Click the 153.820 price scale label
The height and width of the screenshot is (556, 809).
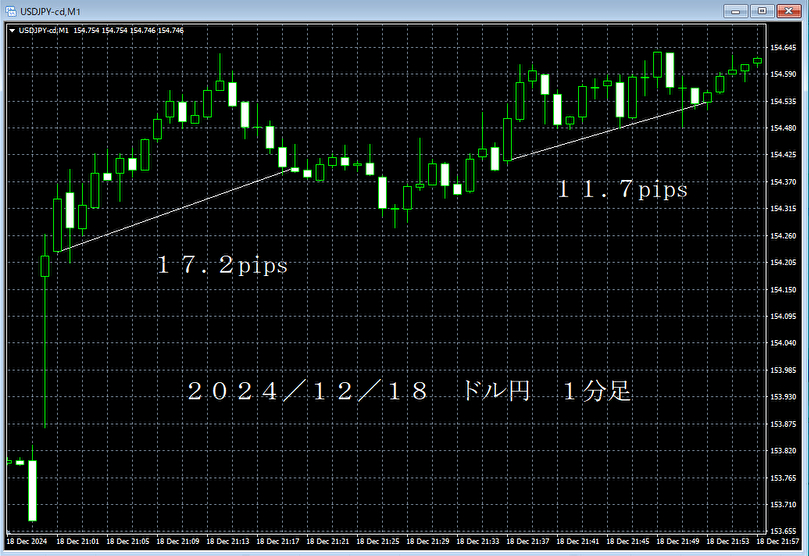783,451
